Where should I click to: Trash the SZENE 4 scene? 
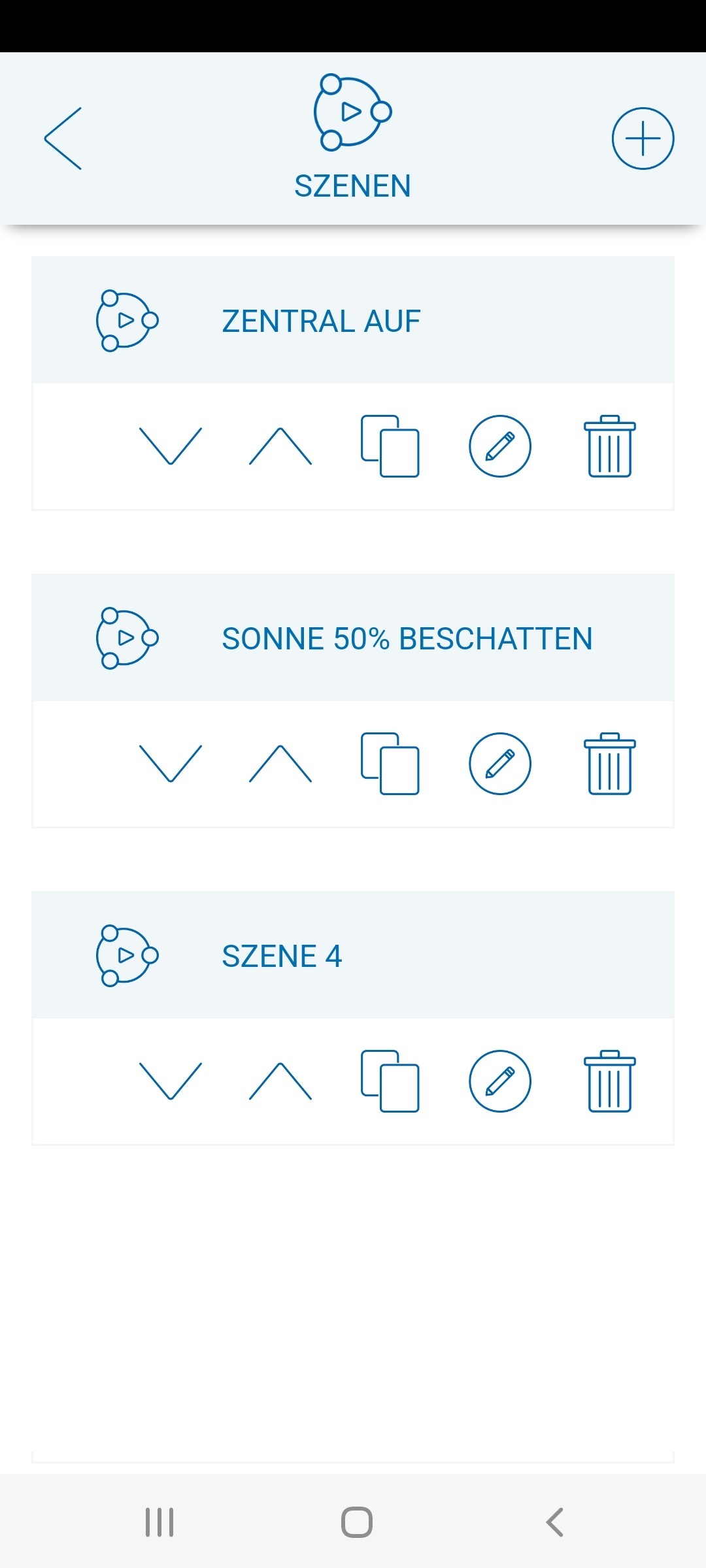609,1081
